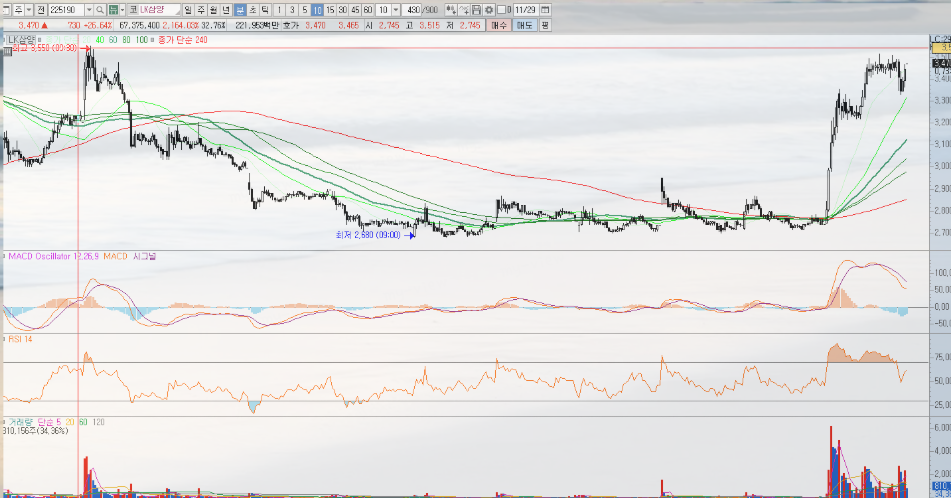The image size is (951, 498).
Task: Select the 일 (daily) period
Action: [188, 10]
